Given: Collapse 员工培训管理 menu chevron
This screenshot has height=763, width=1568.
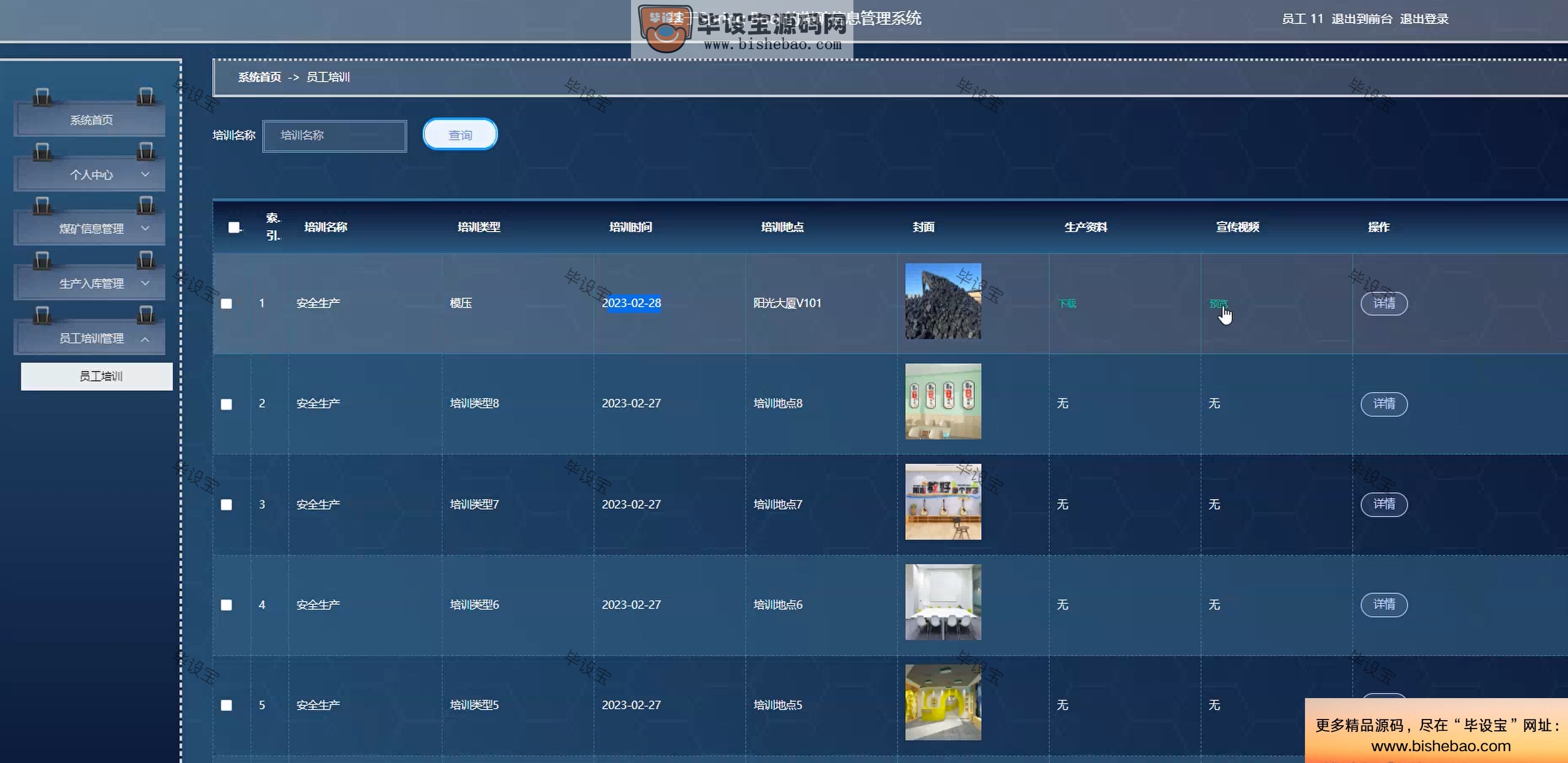Looking at the screenshot, I should pyautogui.click(x=145, y=339).
